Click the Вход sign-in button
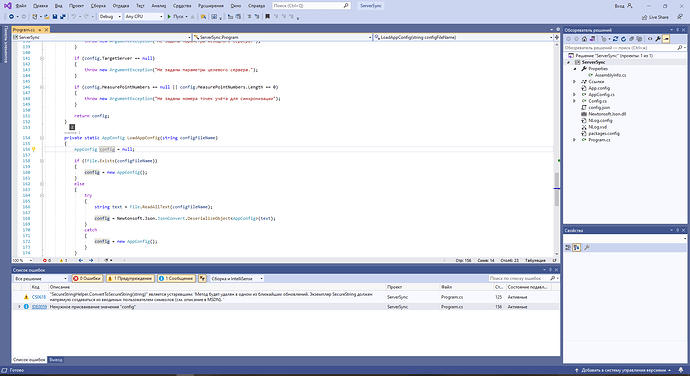This screenshot has width=690, height=376. 625,6
